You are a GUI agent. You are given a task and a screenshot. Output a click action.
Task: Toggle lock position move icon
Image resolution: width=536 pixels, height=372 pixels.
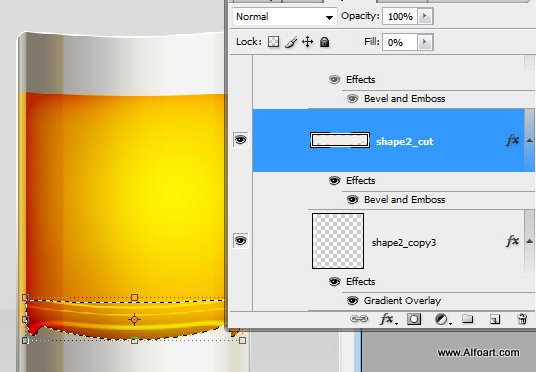[308, 42]
